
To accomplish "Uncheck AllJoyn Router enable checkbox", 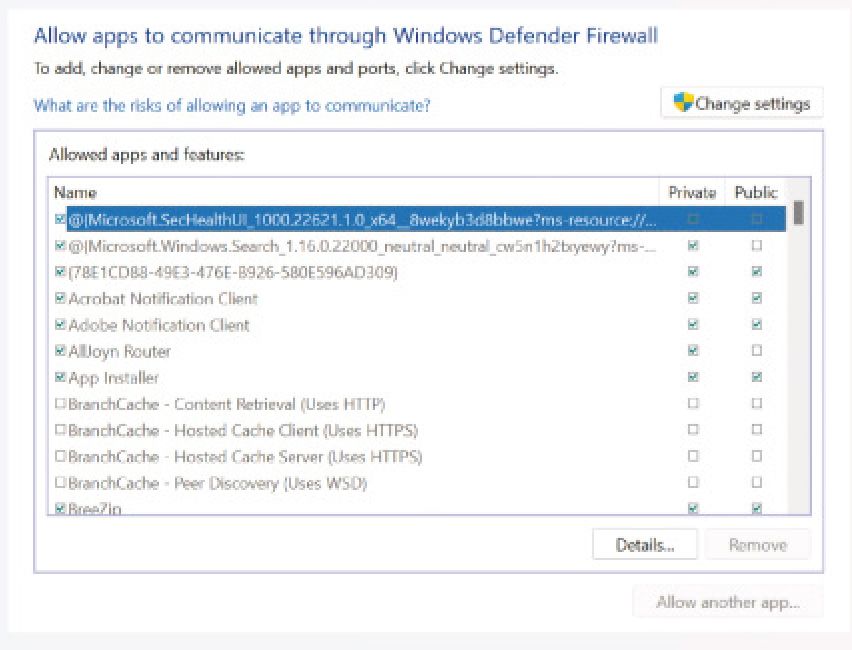I will coord(60,351).
